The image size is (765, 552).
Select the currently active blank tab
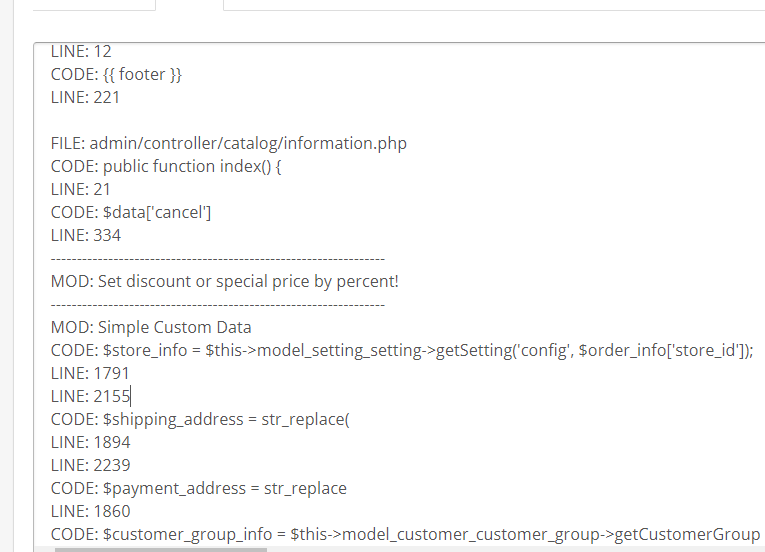[189, 4]
